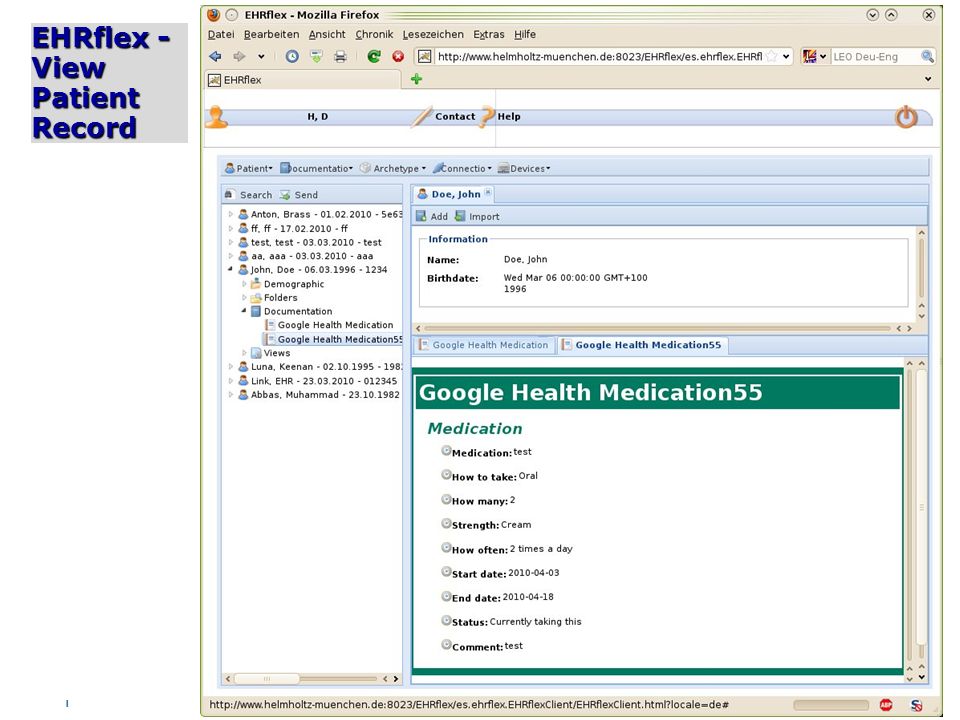Click the Add document icon
Screen dimensions: 960x720
(421, 216)
